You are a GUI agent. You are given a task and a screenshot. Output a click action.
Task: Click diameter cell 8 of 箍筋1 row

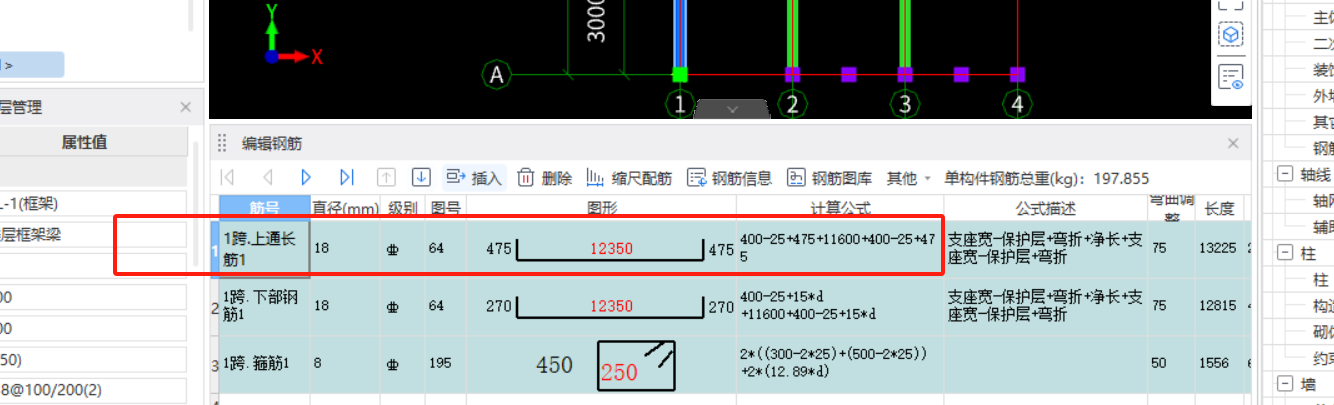(345, 364)
